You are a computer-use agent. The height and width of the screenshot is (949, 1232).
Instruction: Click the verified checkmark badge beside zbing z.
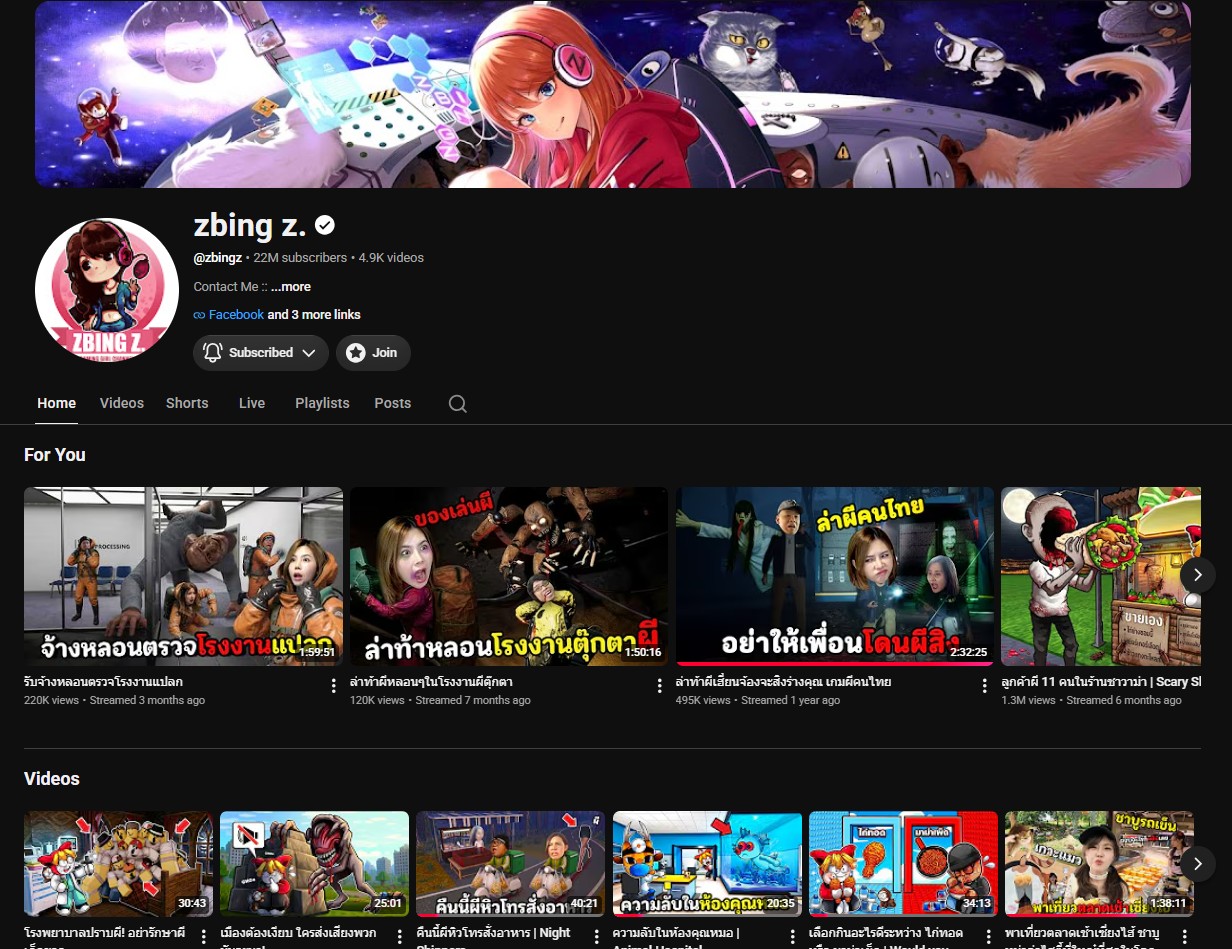[325, 226]
